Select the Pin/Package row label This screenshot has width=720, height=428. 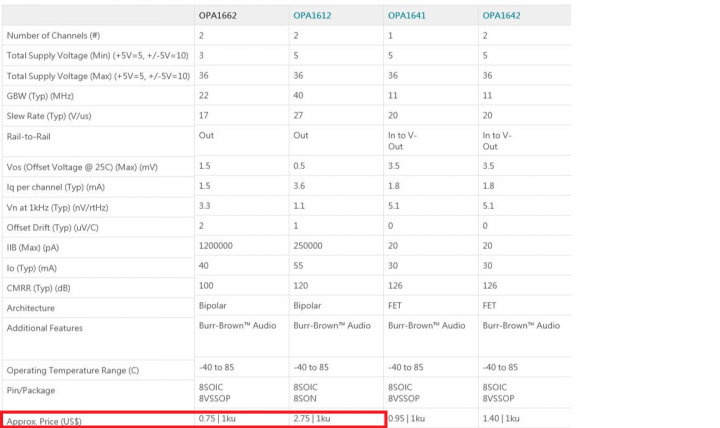coord(31,390)
